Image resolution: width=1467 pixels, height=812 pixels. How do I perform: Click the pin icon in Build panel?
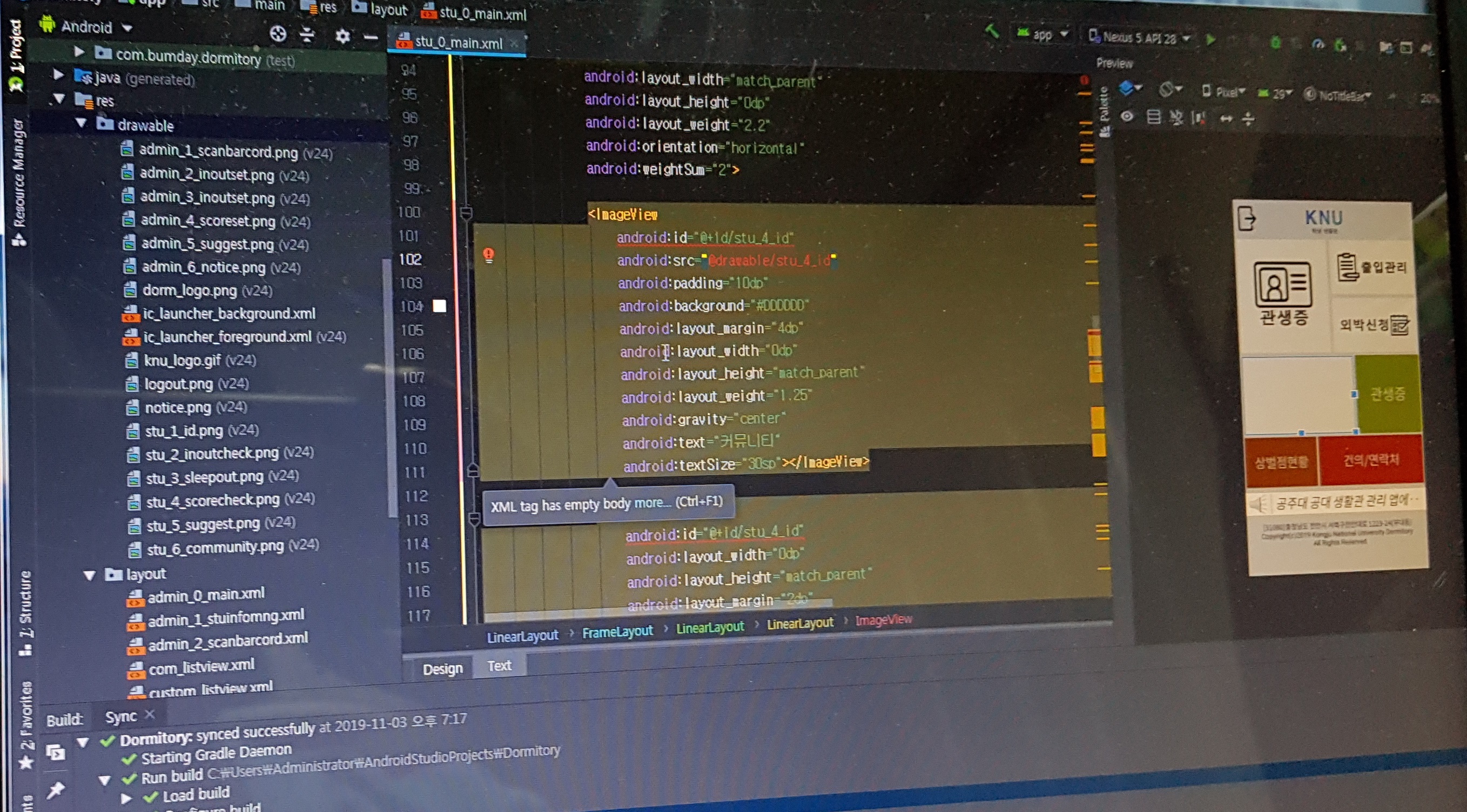pos(56,789)
